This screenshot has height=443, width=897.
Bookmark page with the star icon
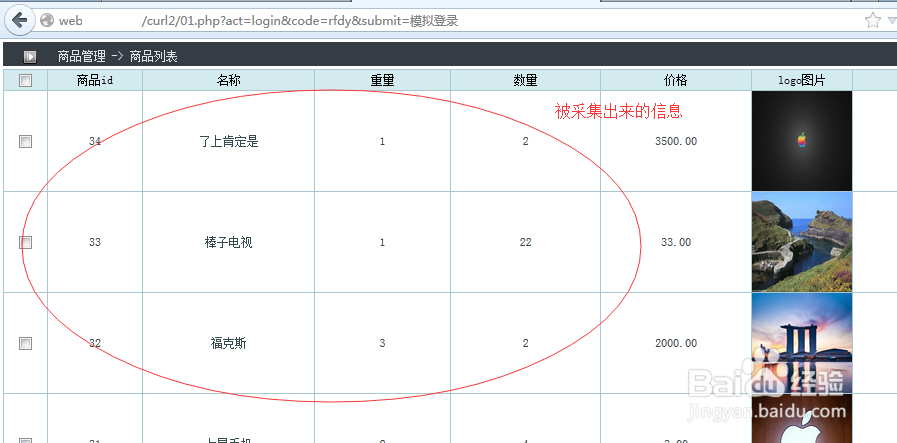(x=872, y=21)
